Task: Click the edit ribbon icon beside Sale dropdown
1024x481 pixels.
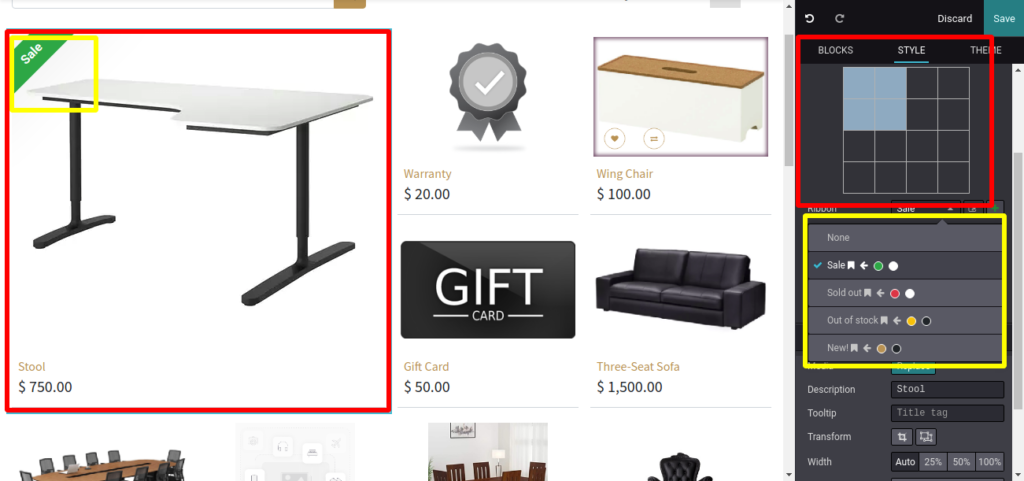Action: pyautogui.click(x=972, y=209)
